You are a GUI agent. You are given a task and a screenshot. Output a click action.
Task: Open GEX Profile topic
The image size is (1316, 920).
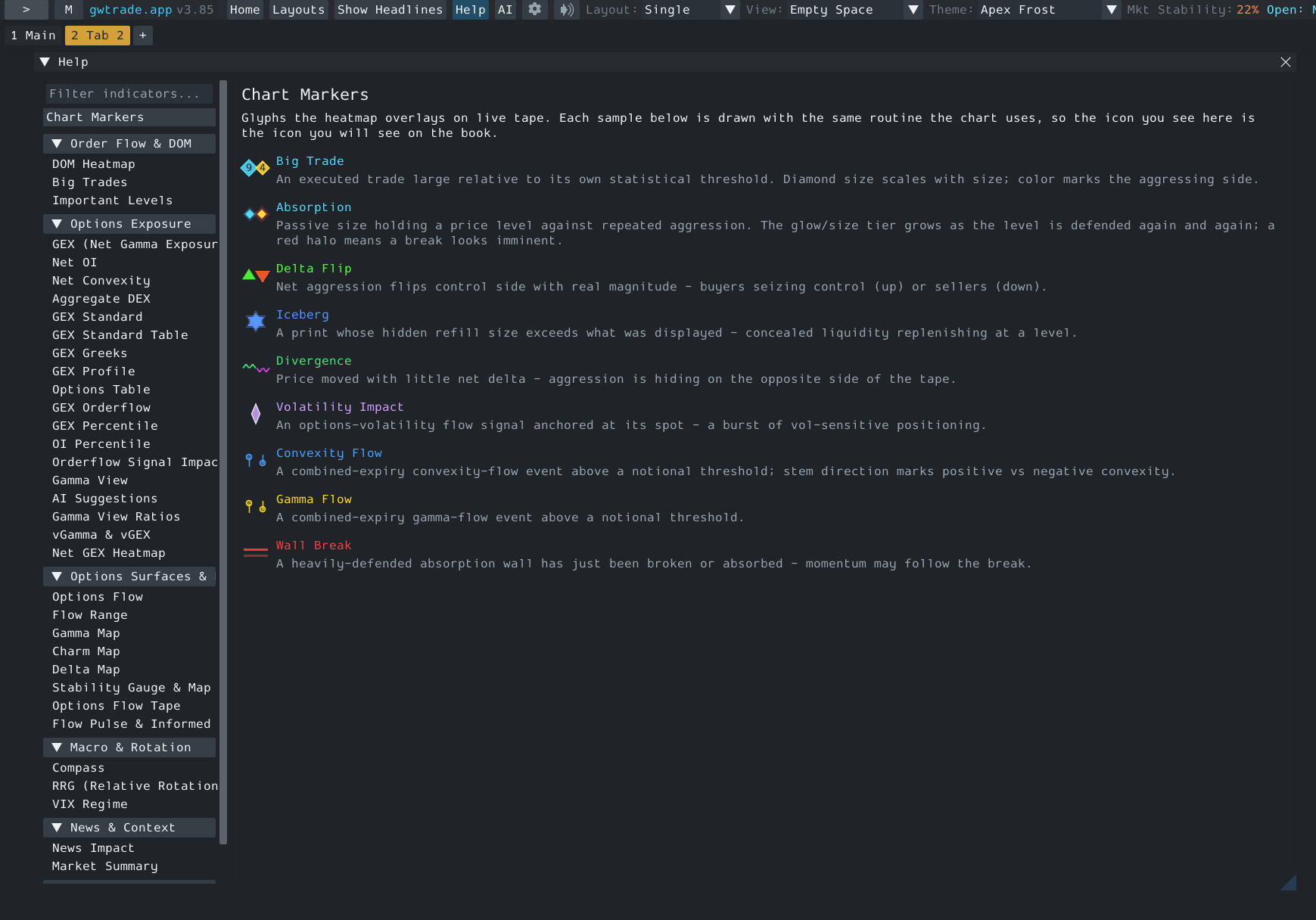pyautogui.click(x=94, y=371)
